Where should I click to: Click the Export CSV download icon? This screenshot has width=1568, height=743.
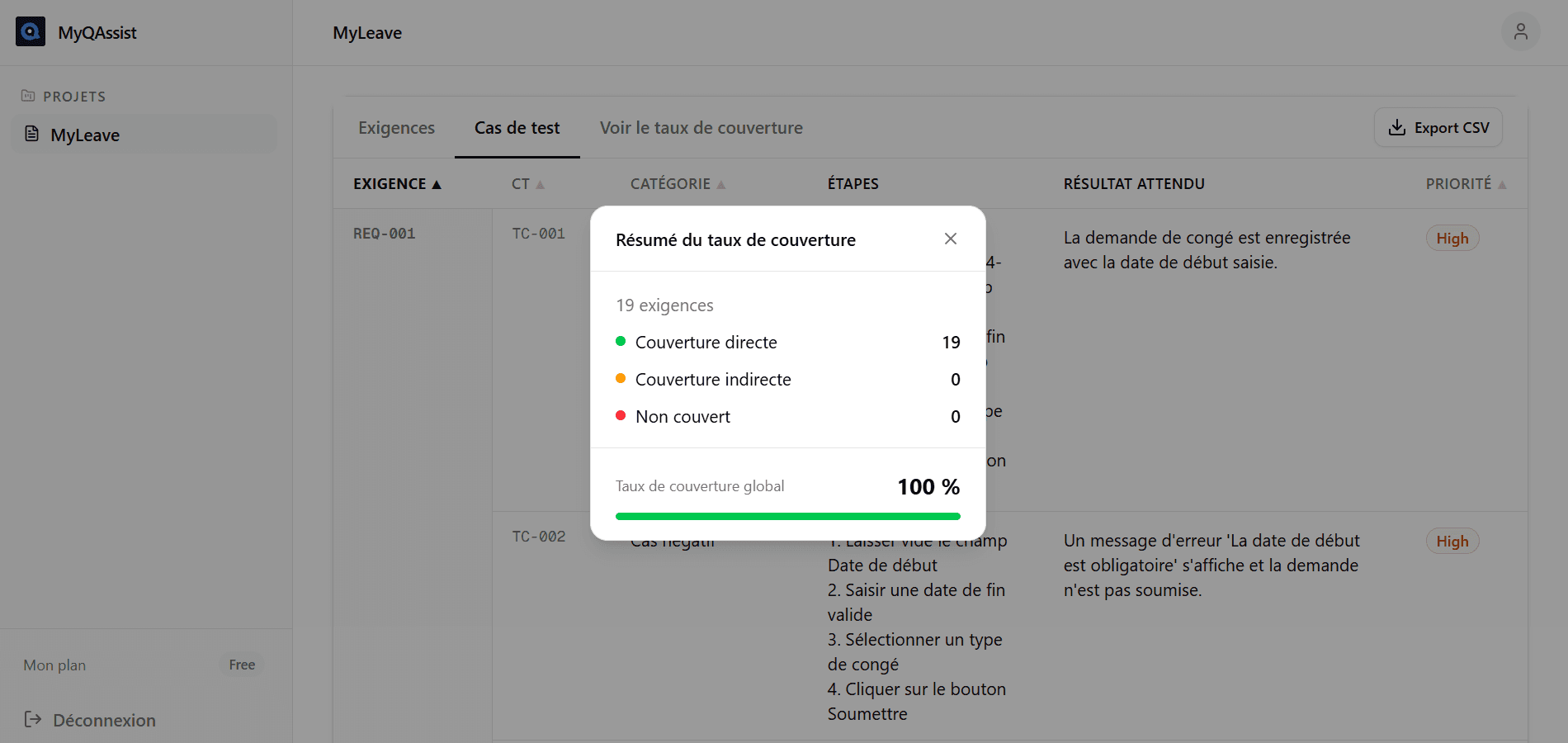(x=1396, y=127)
